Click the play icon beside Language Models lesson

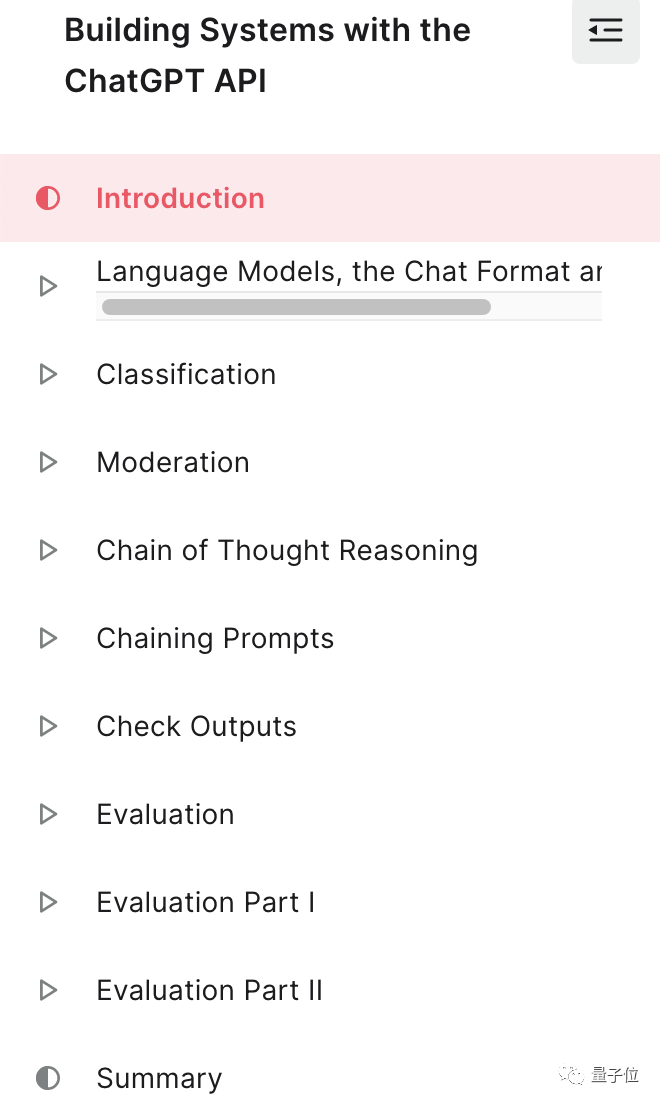click(x=48, y=286)
